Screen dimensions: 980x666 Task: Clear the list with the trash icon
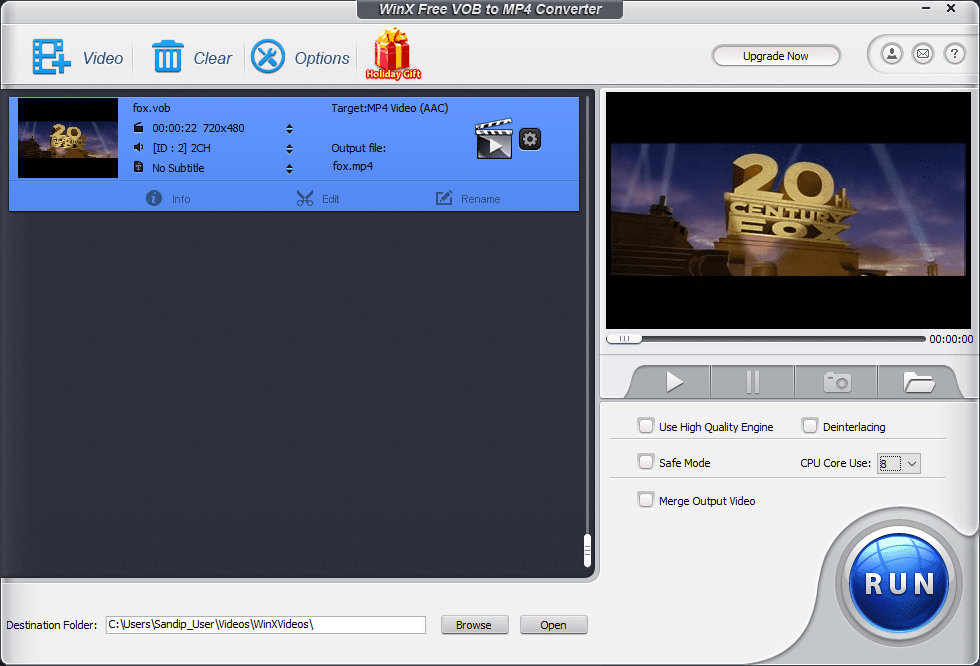point(168,56)
